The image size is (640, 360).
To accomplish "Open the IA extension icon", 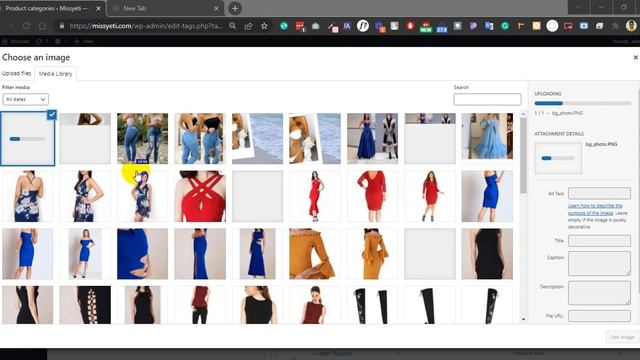I will point(347,26).
